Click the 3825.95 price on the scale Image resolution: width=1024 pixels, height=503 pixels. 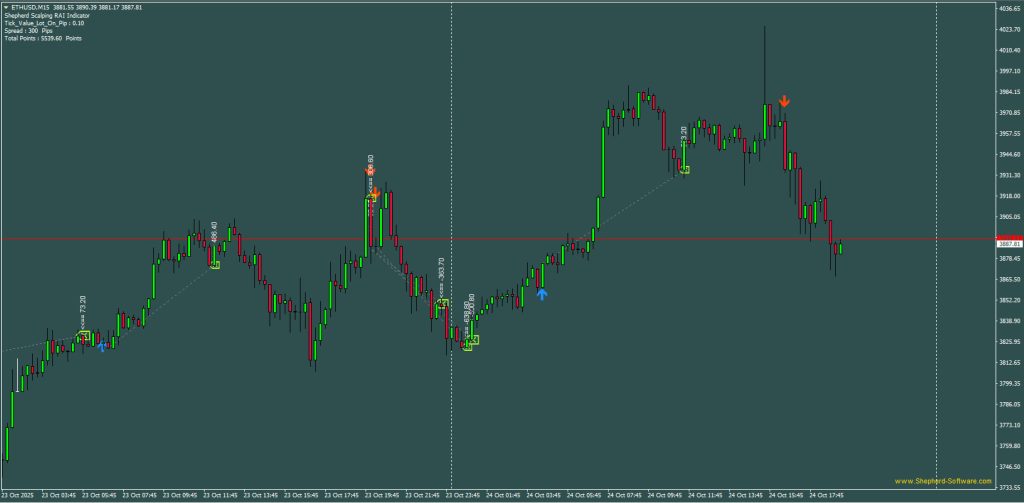(x=1009, y=342)
